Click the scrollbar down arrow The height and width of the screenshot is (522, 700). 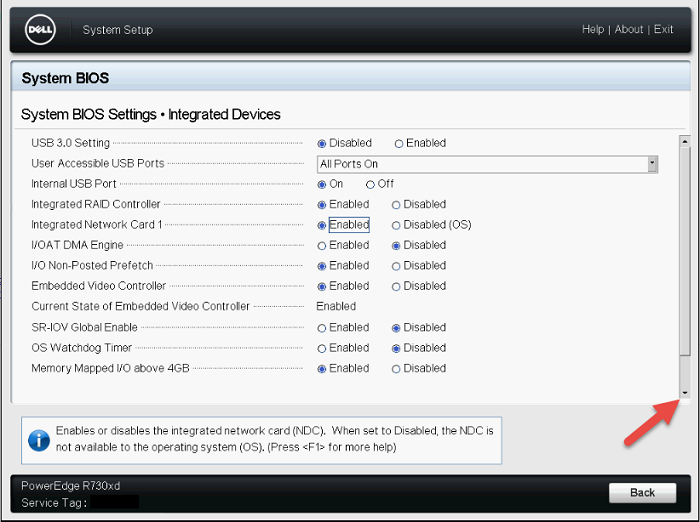[685, 393]
